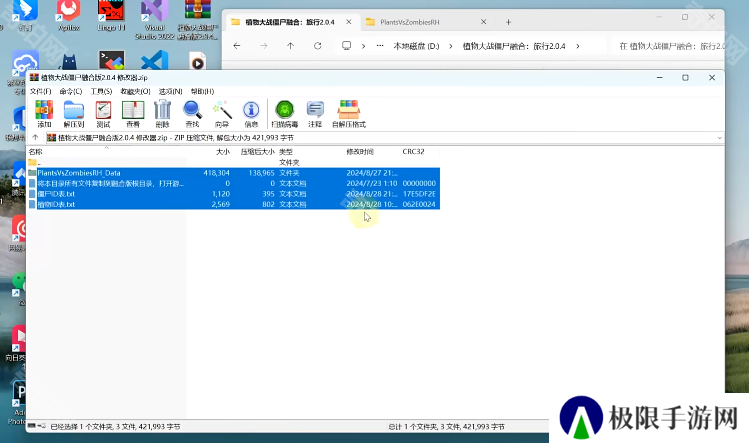Launch the 向导 (Wizard) wand icon
This screenshot has width=749, height=443.
tap(222, 114)
